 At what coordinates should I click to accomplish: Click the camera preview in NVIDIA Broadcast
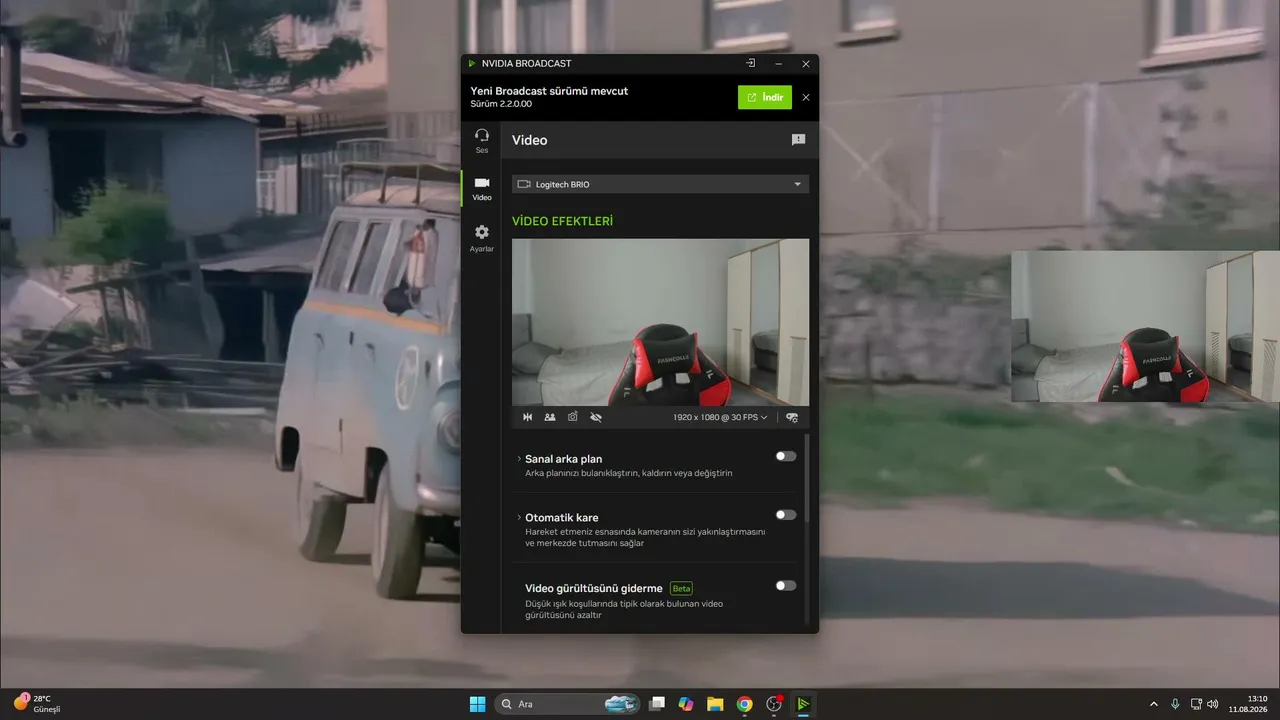click(660, 322)
